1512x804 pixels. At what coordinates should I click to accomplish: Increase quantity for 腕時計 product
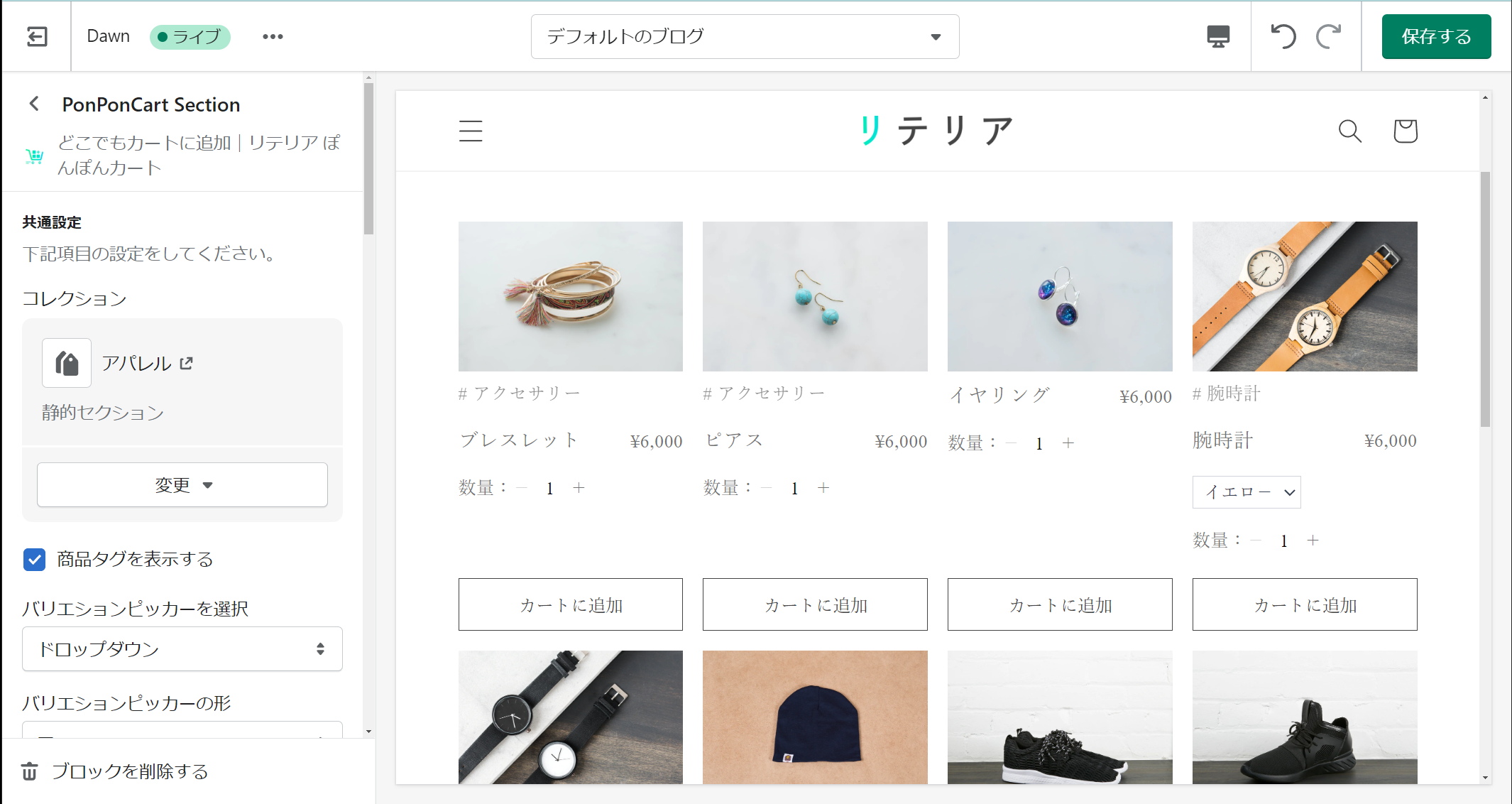coord(1313,540)
